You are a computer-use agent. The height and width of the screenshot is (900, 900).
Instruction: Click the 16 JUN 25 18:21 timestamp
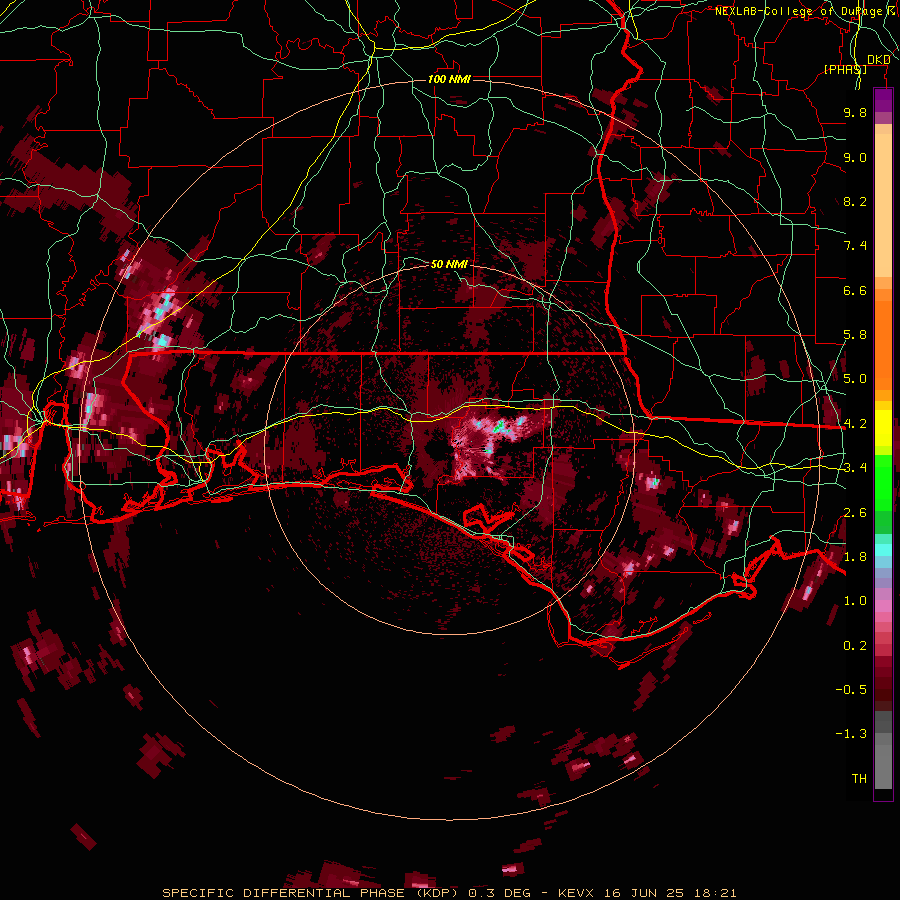pyautogui.click(x=670, y=893)
